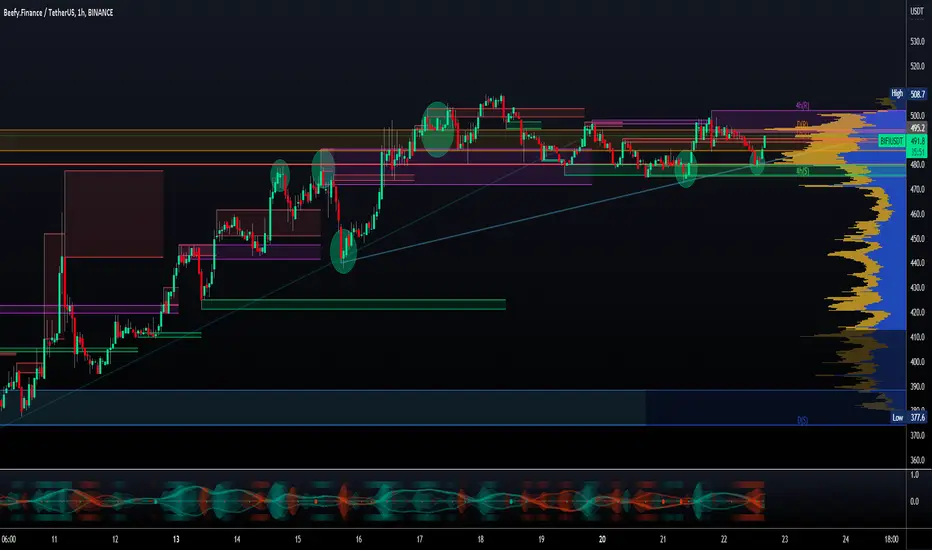Click the 390.0 price scale value
Screen dimensions: 932x550
tap(917, 386)
